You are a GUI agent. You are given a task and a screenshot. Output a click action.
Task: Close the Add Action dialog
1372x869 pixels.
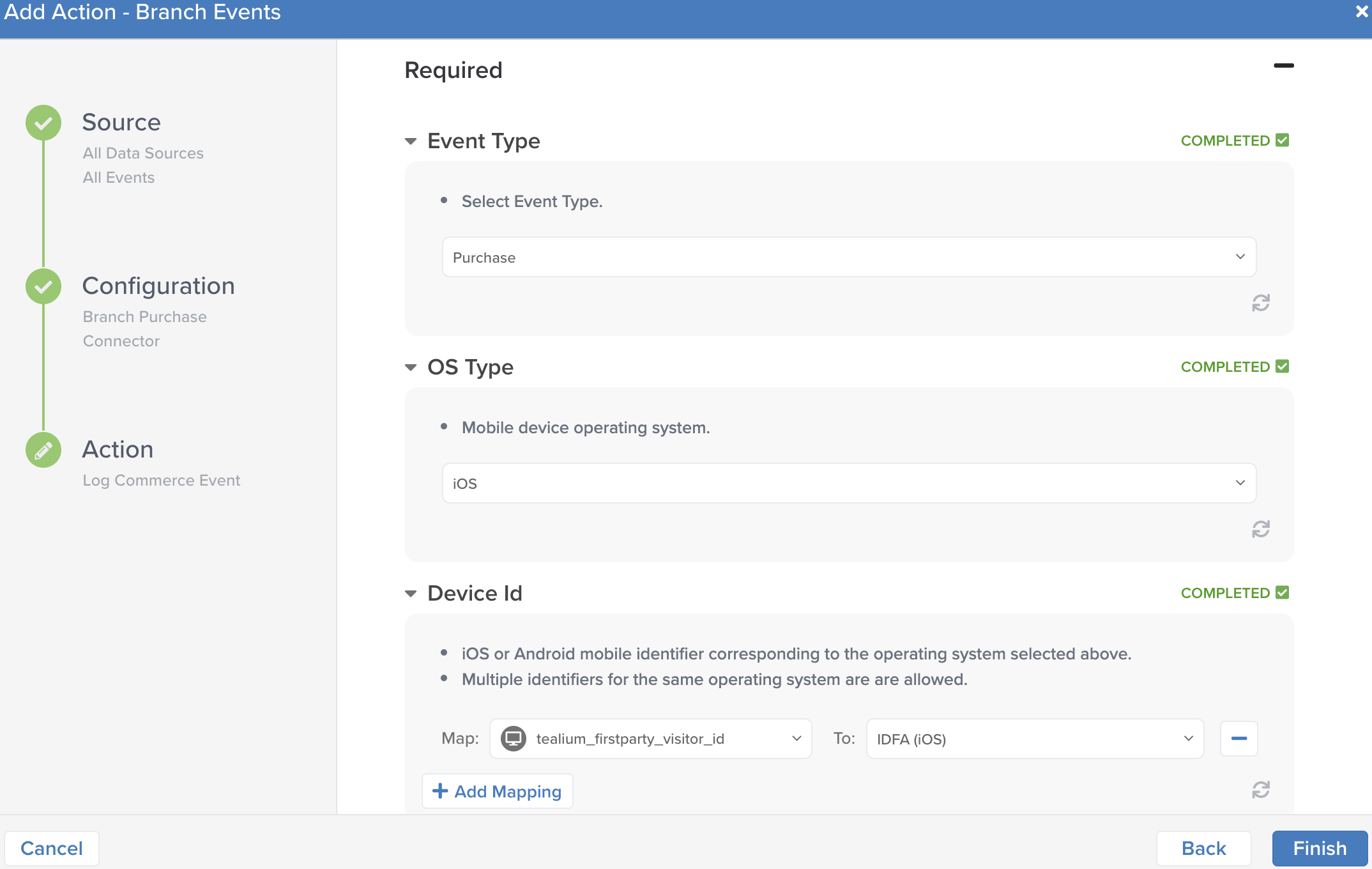(x=1361, y=12)
